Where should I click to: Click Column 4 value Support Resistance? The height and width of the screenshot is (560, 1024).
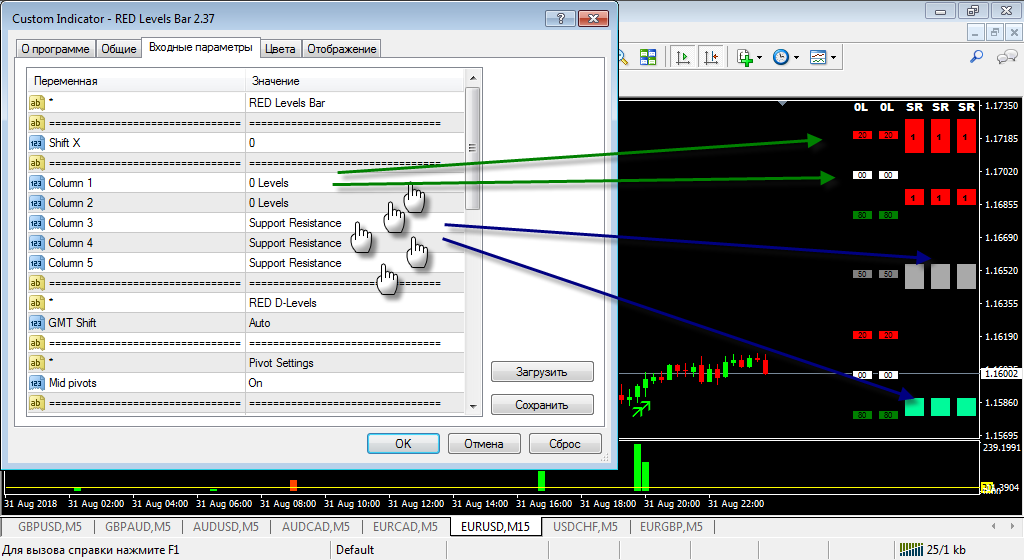pos(295,243)
